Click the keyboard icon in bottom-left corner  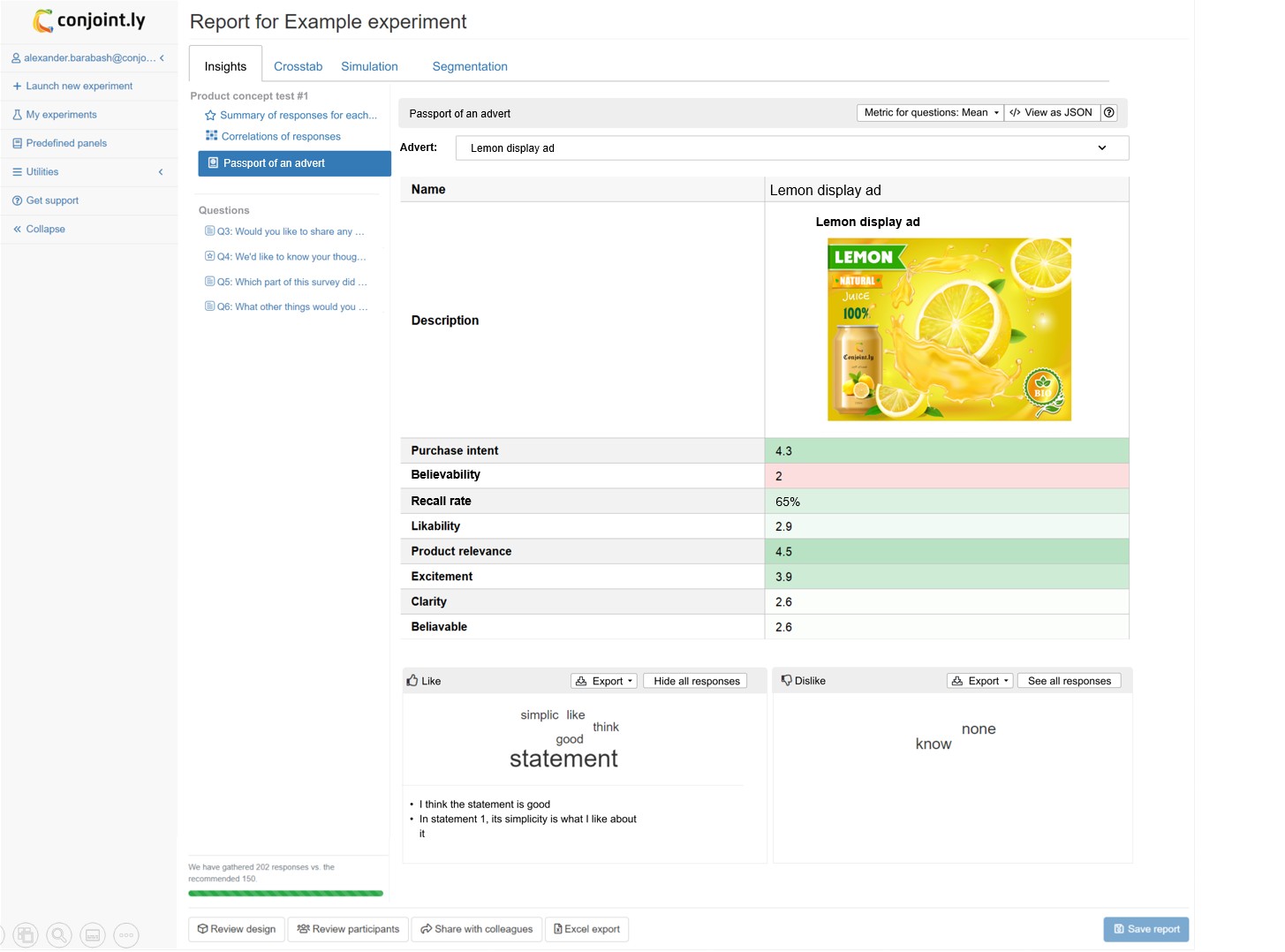click(x=93, y=935)
